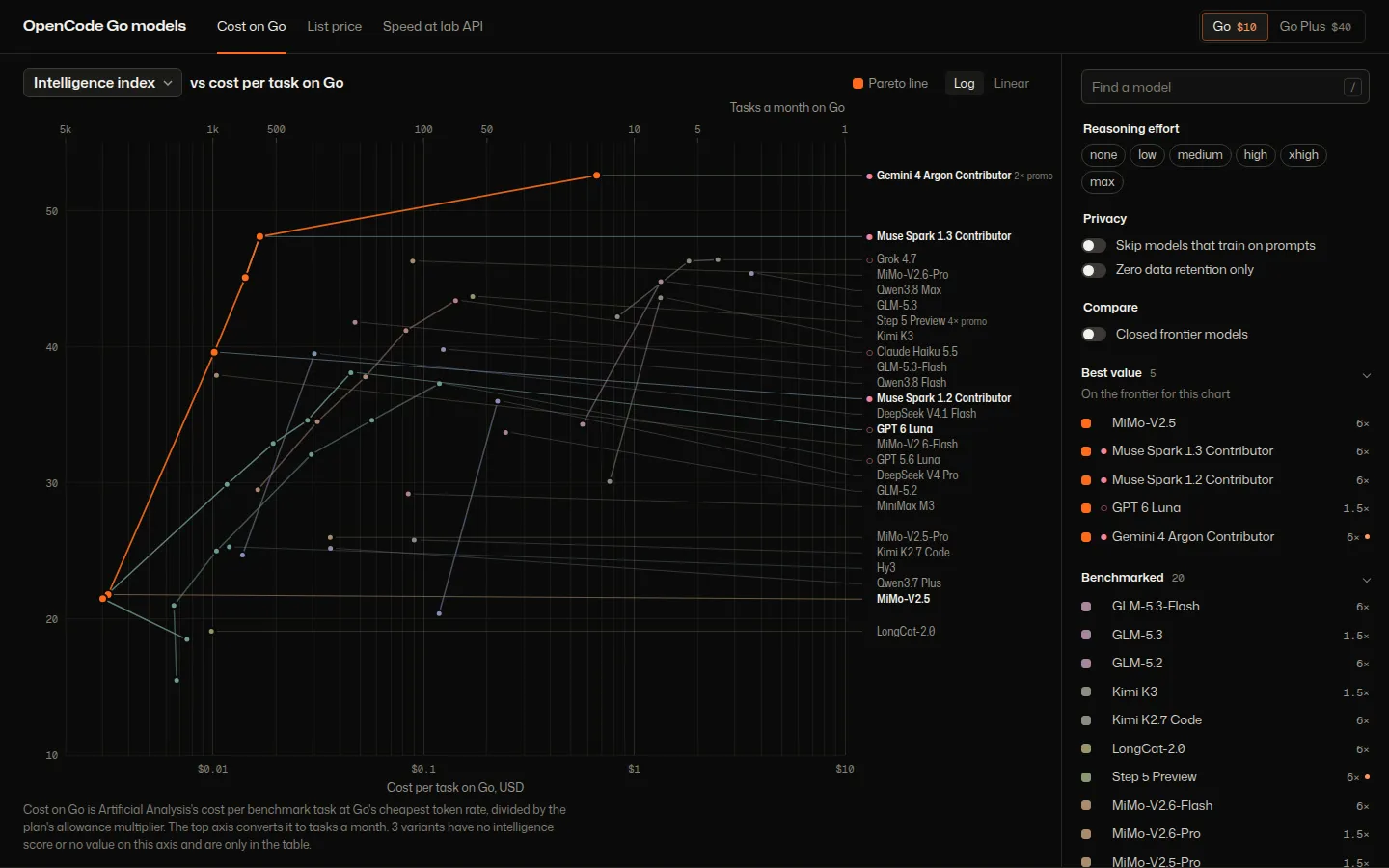Switch to the Cost on Go tab
The image size is (1389, 868).
251,26
